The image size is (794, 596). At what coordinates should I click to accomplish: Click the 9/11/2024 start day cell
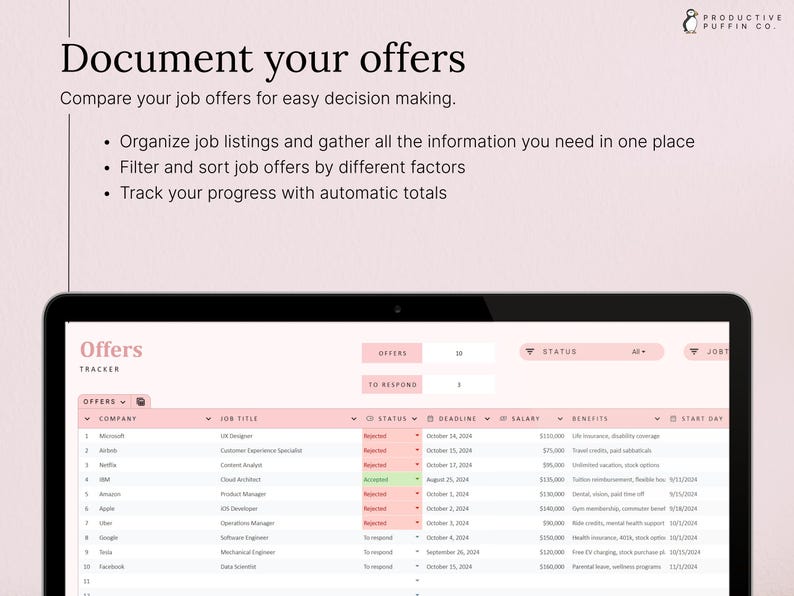click(x=698, y=480)
